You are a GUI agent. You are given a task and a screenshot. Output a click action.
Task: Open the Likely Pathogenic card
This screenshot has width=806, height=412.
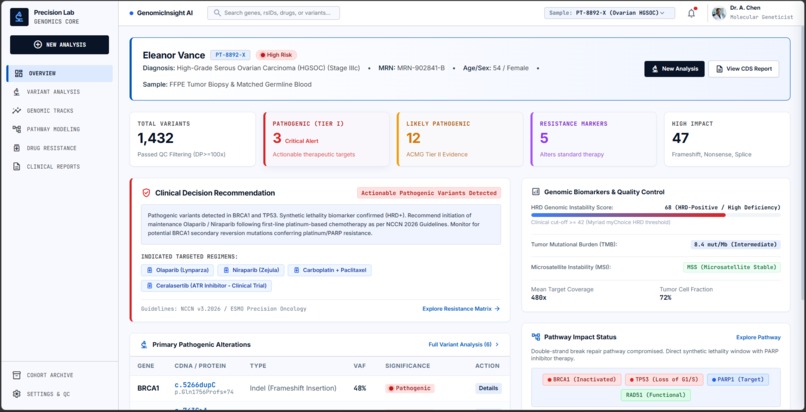point(460,139)
